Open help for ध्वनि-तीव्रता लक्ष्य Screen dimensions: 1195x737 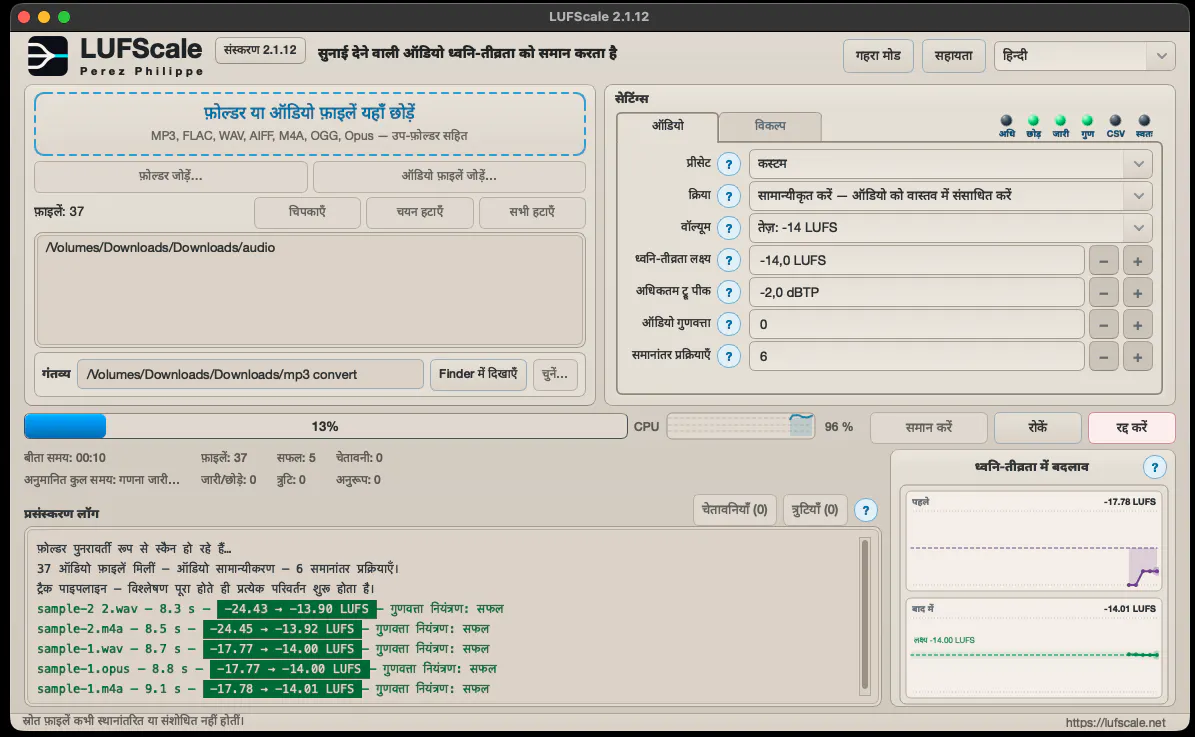pyautogui.click(x=729, y=261)
